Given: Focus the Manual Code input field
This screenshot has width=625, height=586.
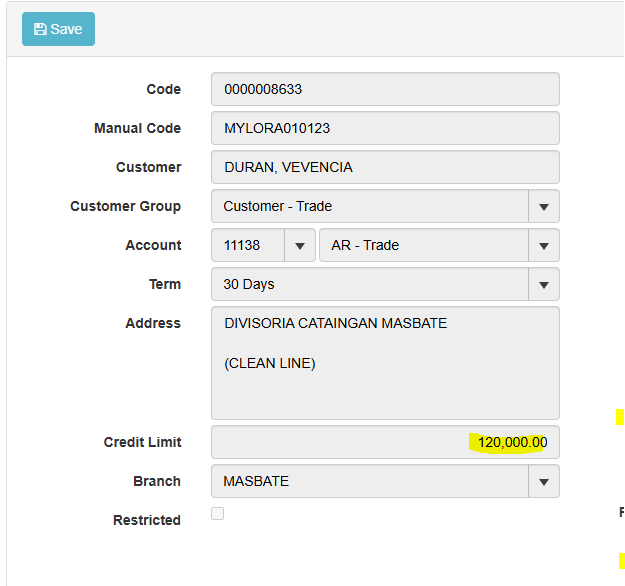Looking at the screenshot, I should (384, 128).
